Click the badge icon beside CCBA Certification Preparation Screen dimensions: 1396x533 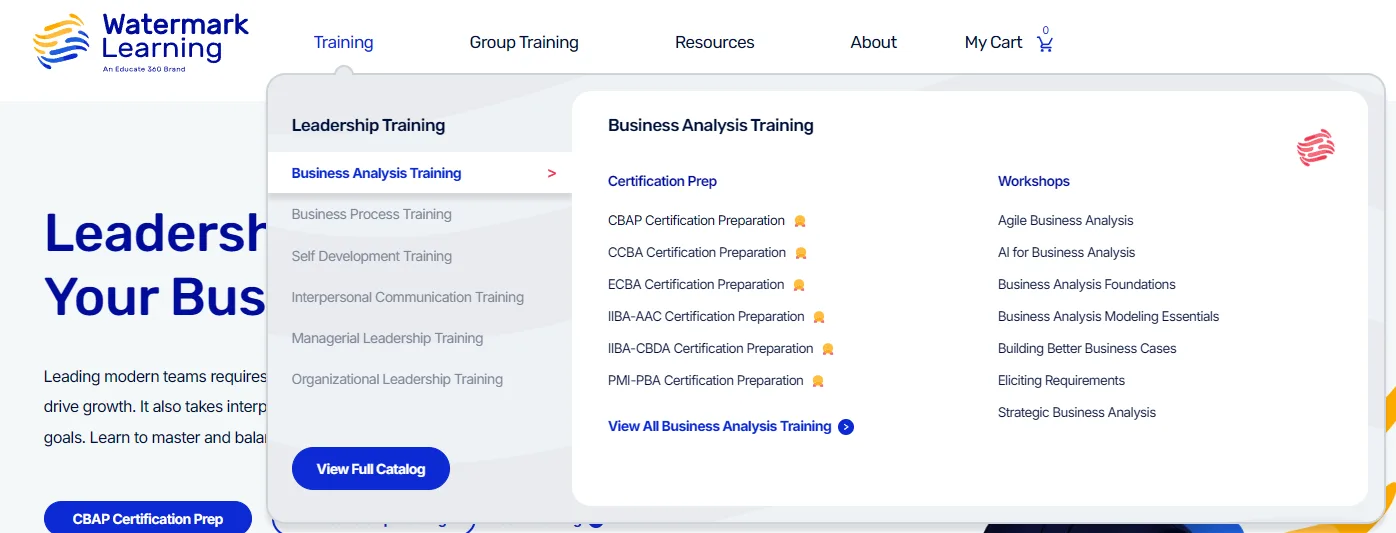click(x=801, y=253)
